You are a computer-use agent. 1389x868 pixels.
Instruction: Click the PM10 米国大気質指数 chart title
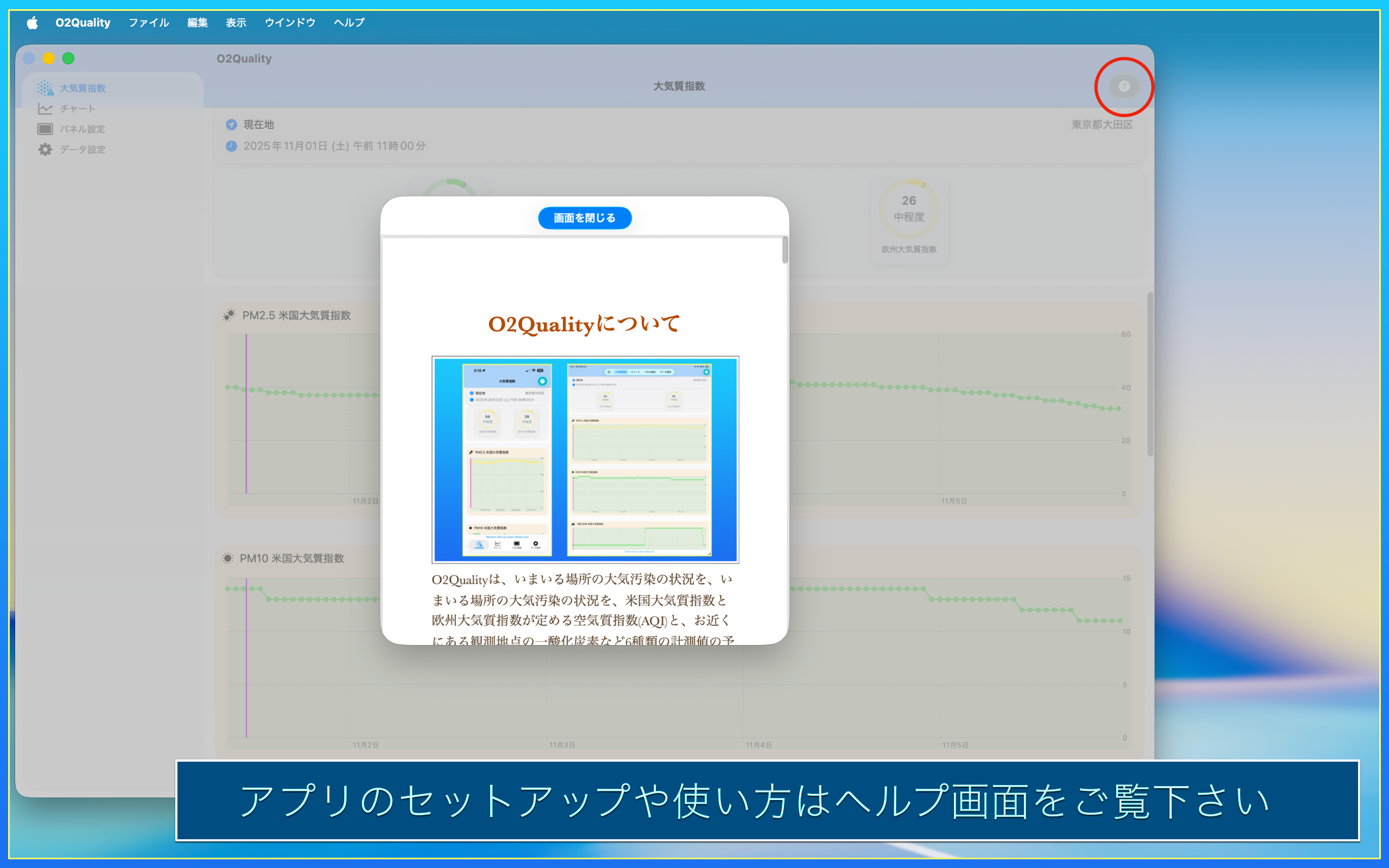292,558
